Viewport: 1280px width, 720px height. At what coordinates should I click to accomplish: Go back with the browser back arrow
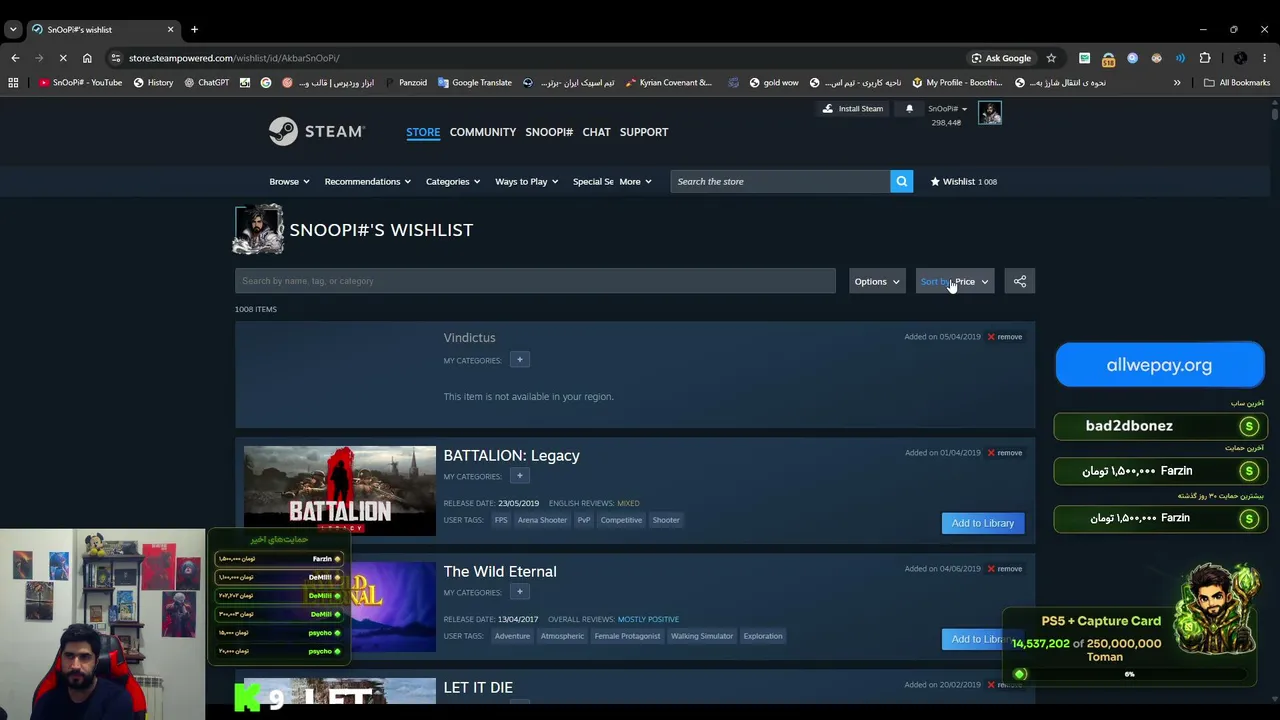click(15, 58)
